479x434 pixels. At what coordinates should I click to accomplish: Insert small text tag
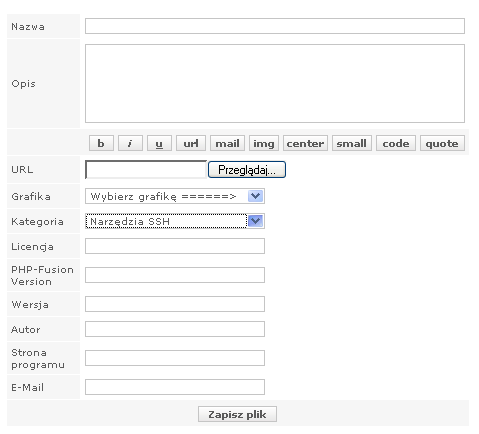click(x=352, y=143)
